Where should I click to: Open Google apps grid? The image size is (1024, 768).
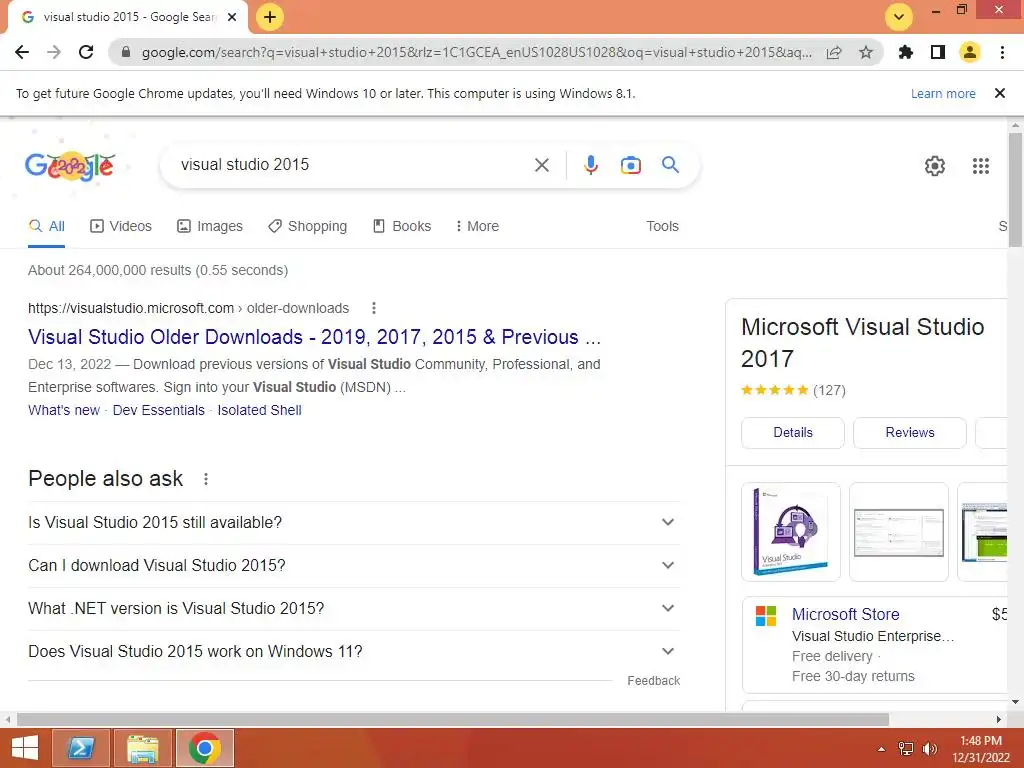point(981,166)
